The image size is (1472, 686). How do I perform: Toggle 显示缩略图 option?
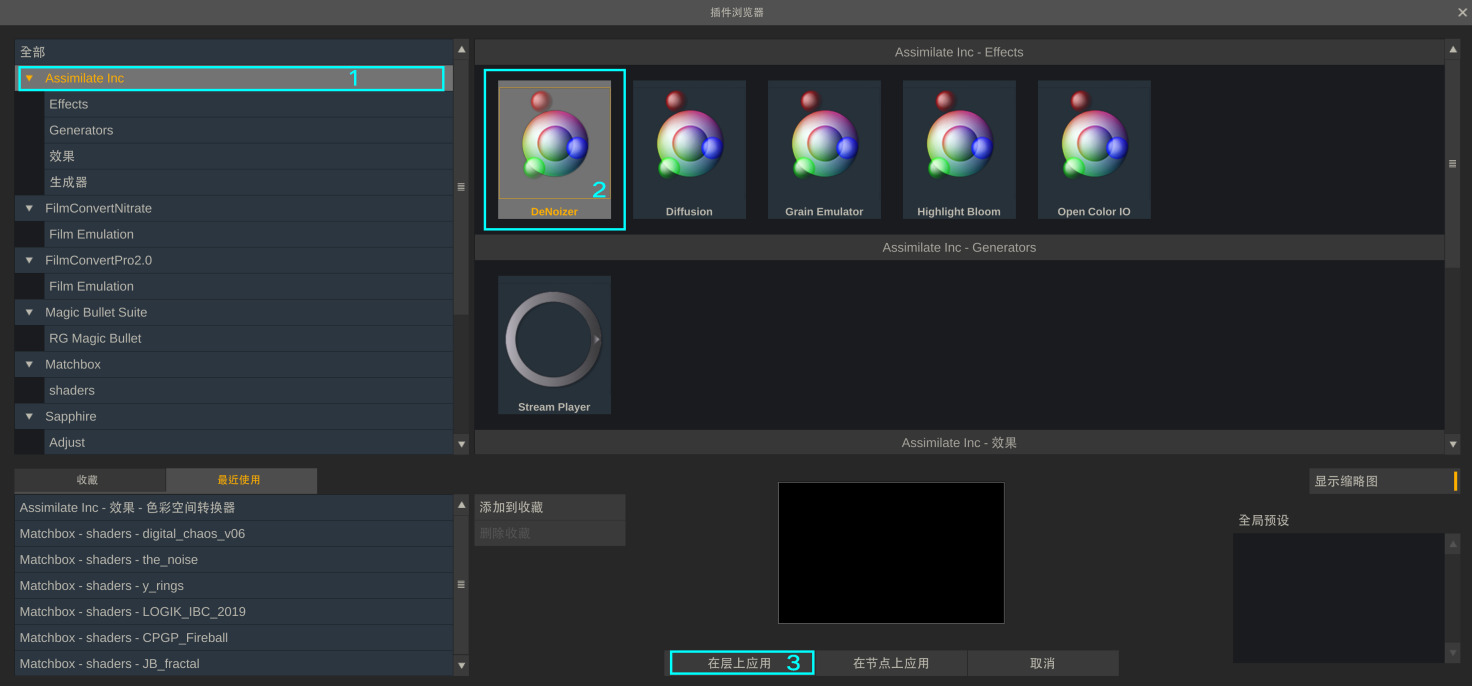point(1384,481)
